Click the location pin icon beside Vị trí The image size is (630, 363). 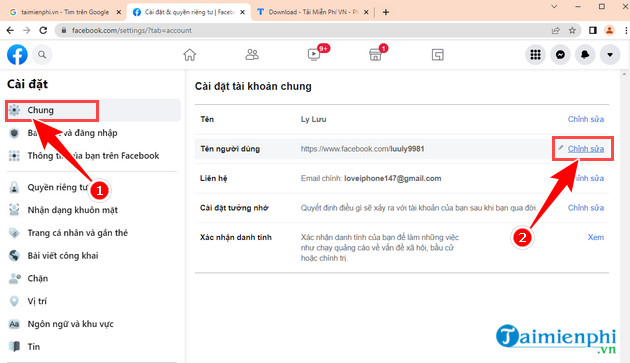[14, 301]
